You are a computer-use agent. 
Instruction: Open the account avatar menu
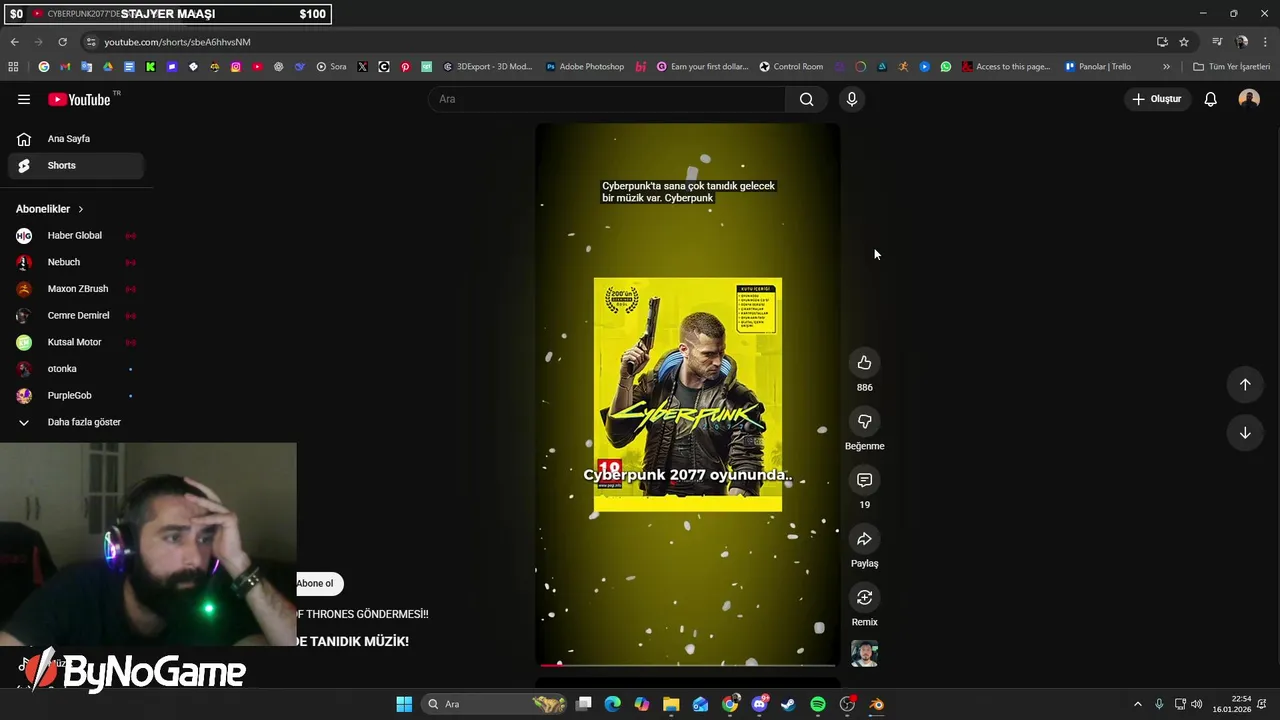[1249, 98]
